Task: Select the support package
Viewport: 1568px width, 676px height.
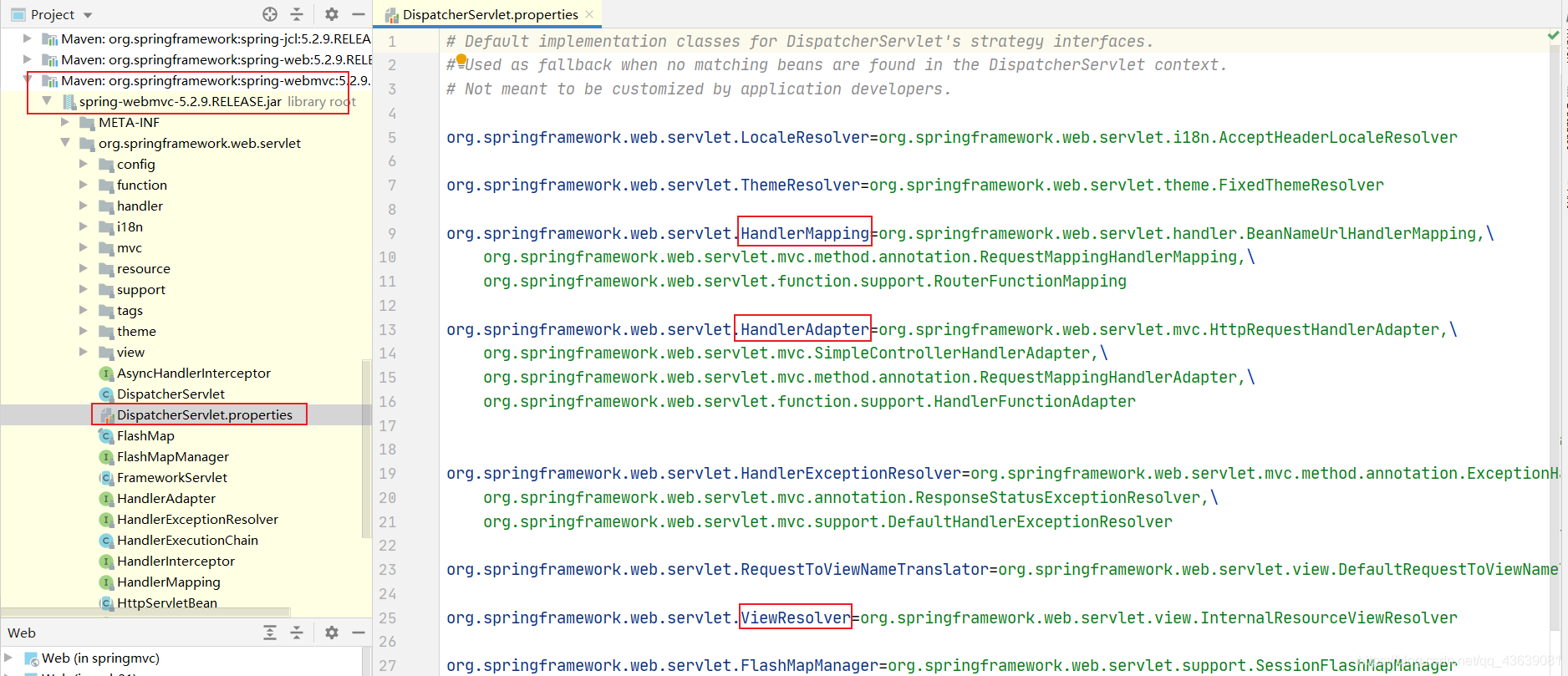Action: pyautogui.click(x=140, y=289)
